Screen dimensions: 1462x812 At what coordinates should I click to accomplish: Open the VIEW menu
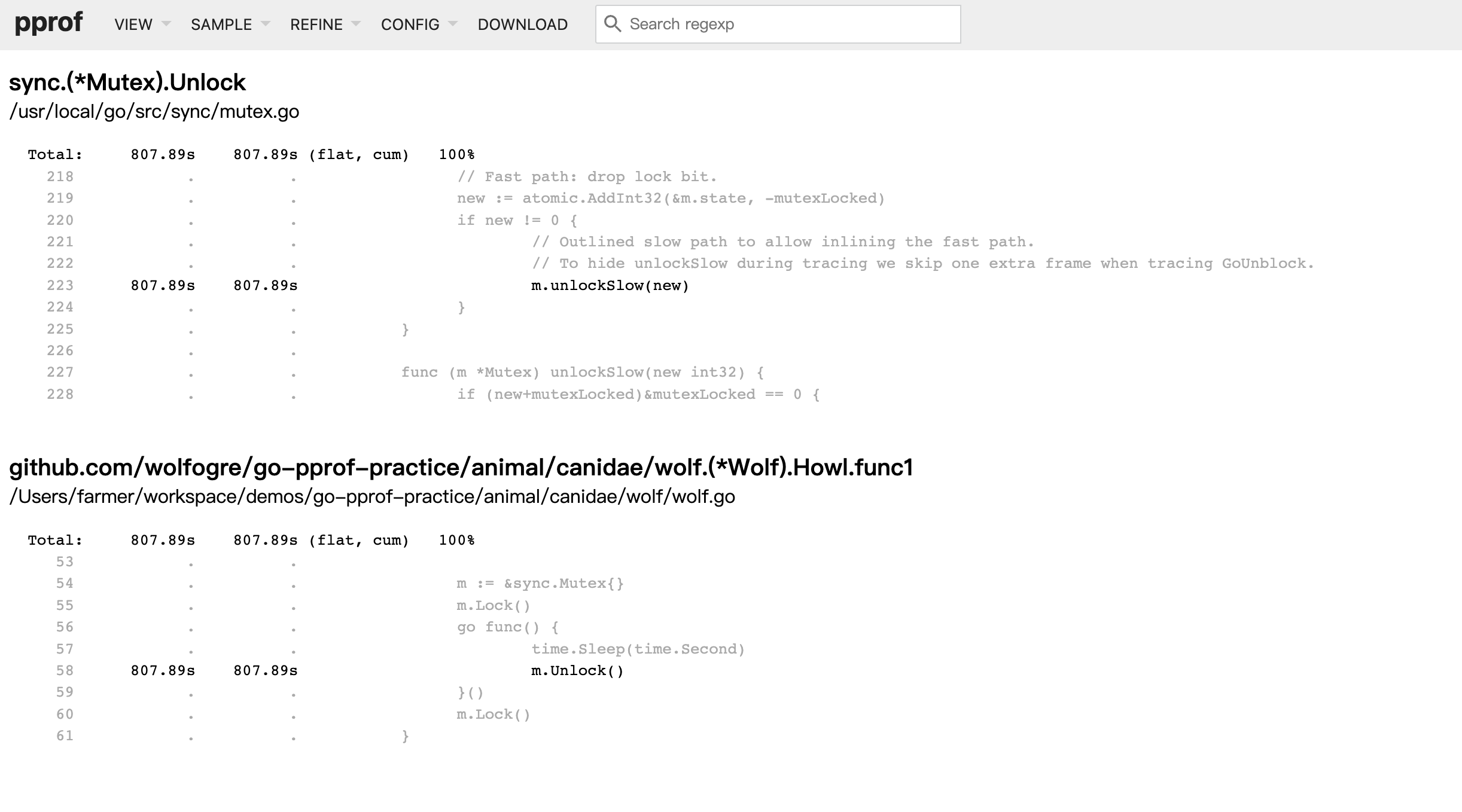click(x=133, y=25)
